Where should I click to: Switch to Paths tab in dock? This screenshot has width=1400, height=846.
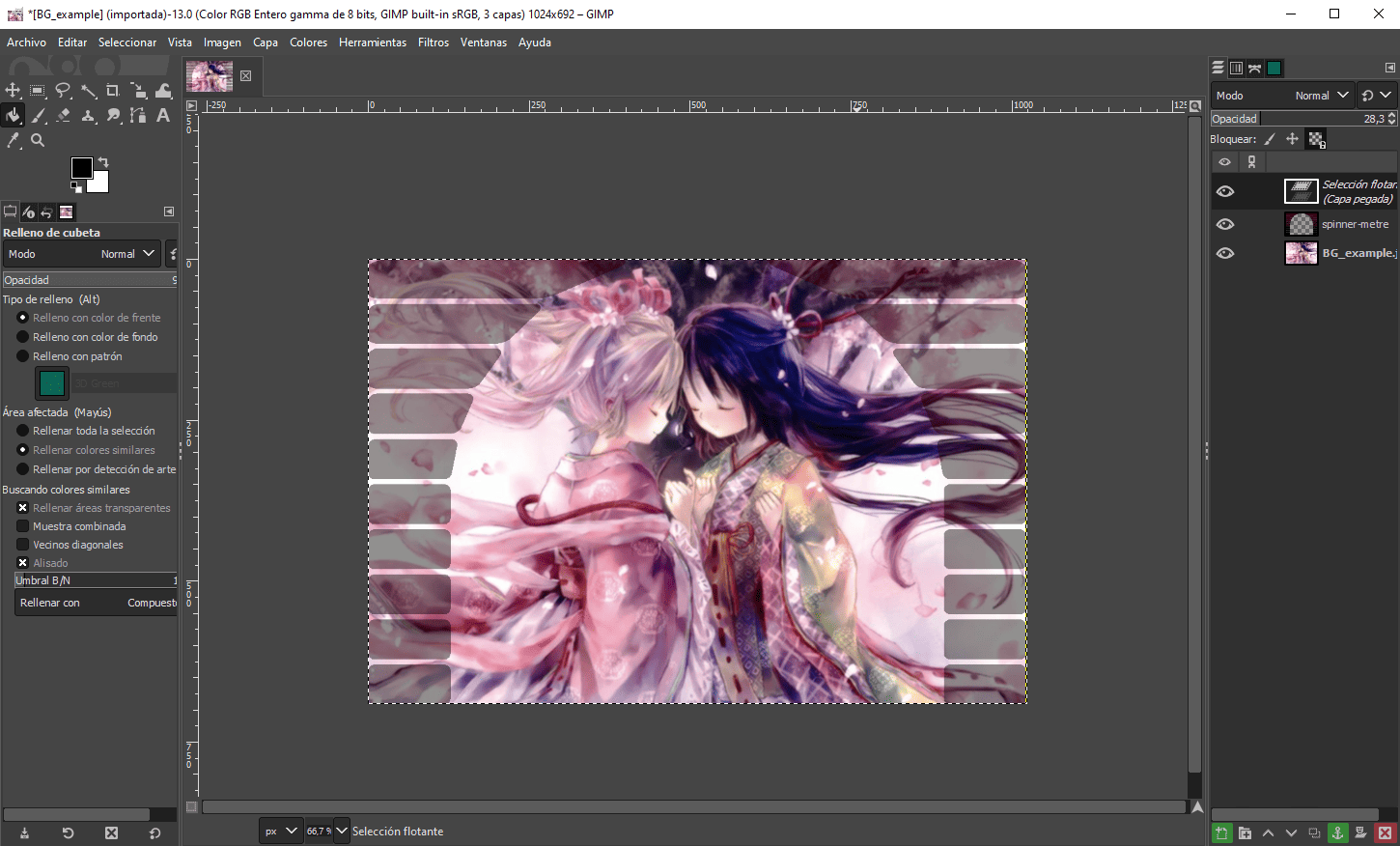point(1254,68)
